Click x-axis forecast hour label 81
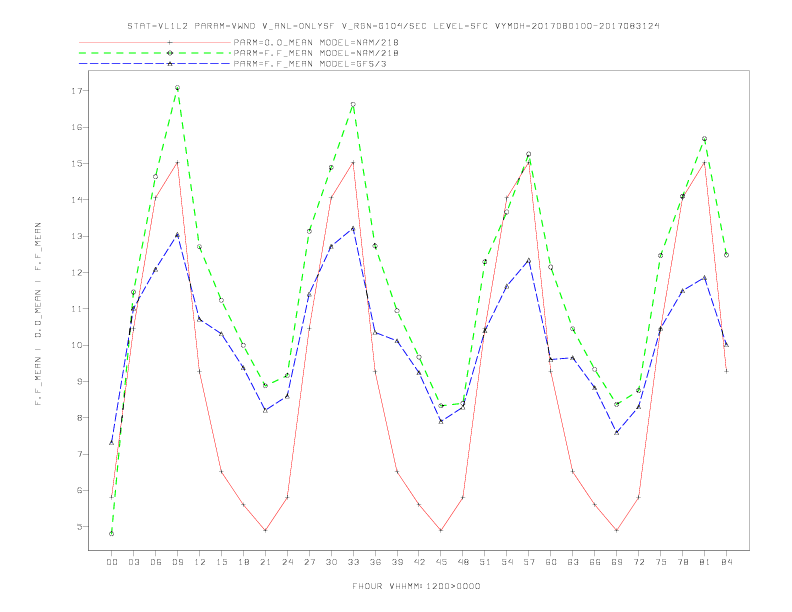792x612 pixels. [x=705, y=562]
